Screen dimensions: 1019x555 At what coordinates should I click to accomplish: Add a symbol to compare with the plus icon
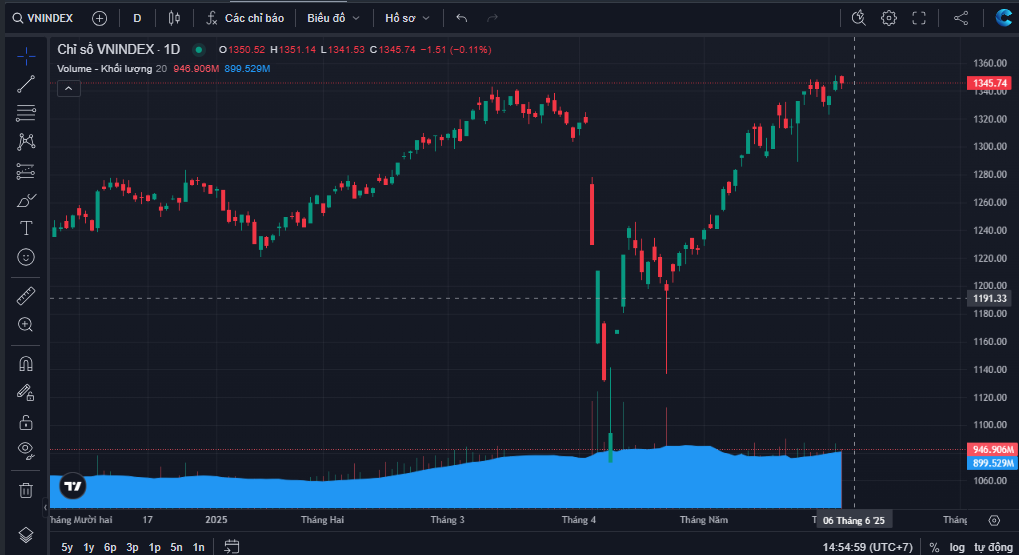(99, 18)
